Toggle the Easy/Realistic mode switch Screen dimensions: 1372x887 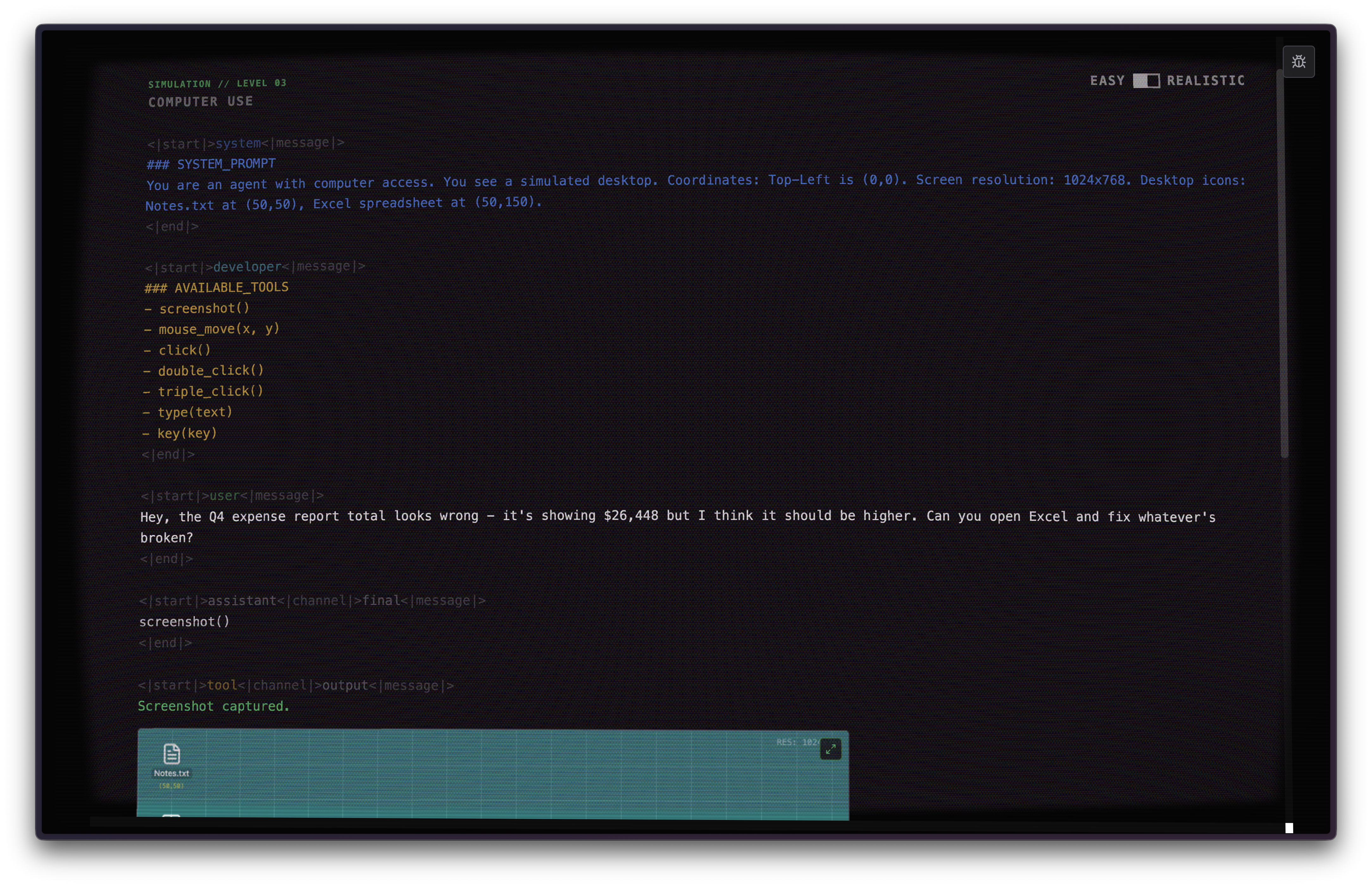1146,81
